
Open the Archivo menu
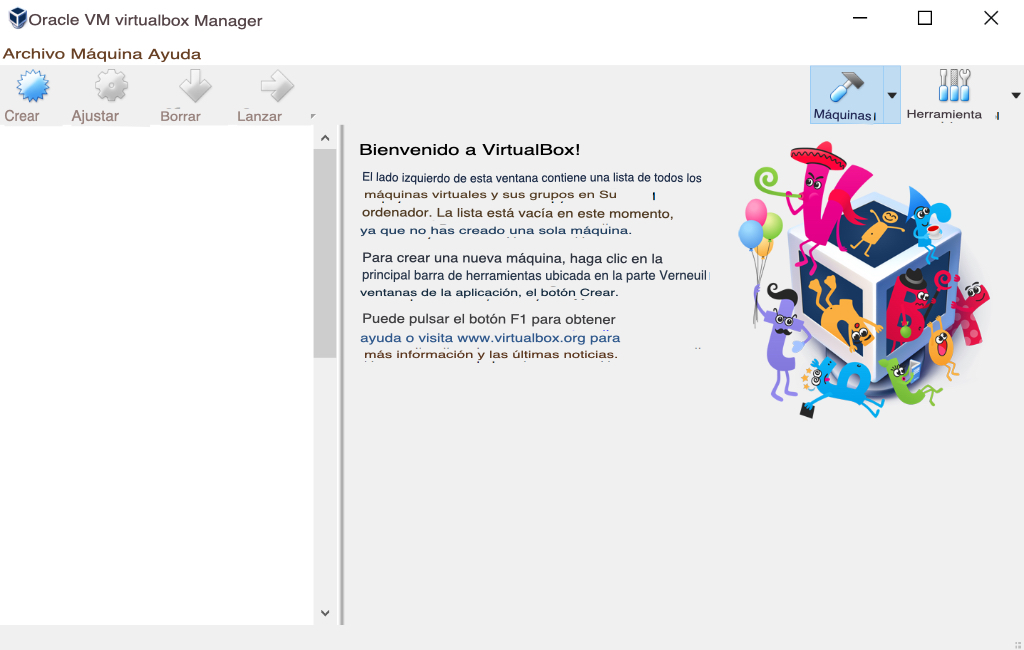coord(33,53)
